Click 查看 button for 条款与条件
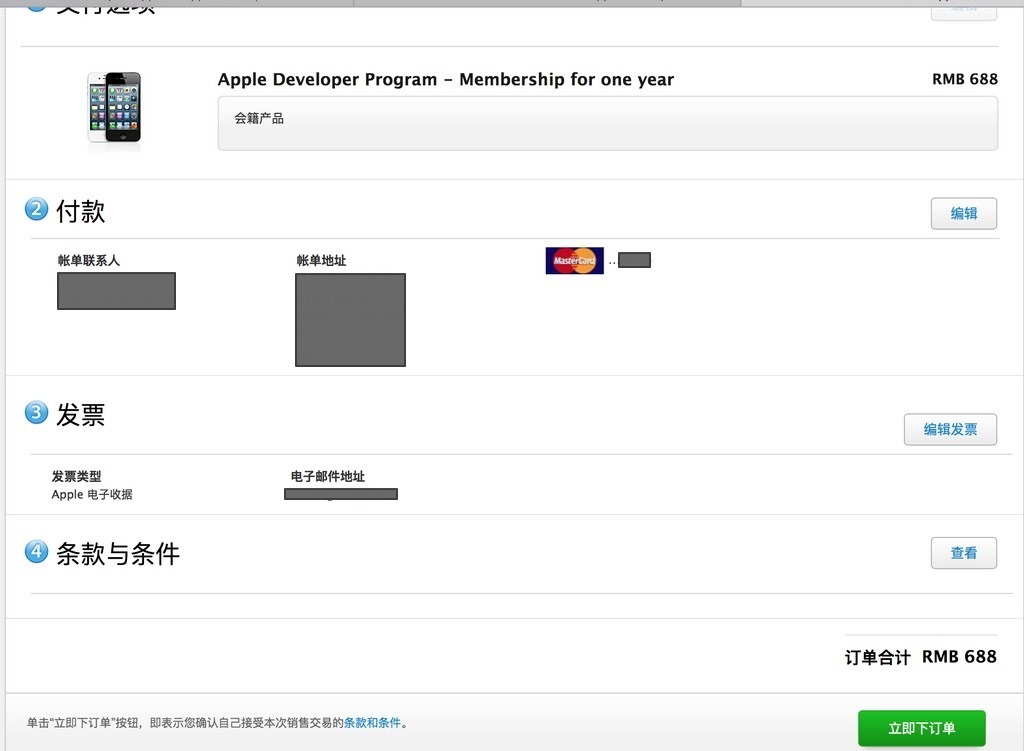Image resolution: width=1024 pixels, height=751 pixels. click(963, 553)
